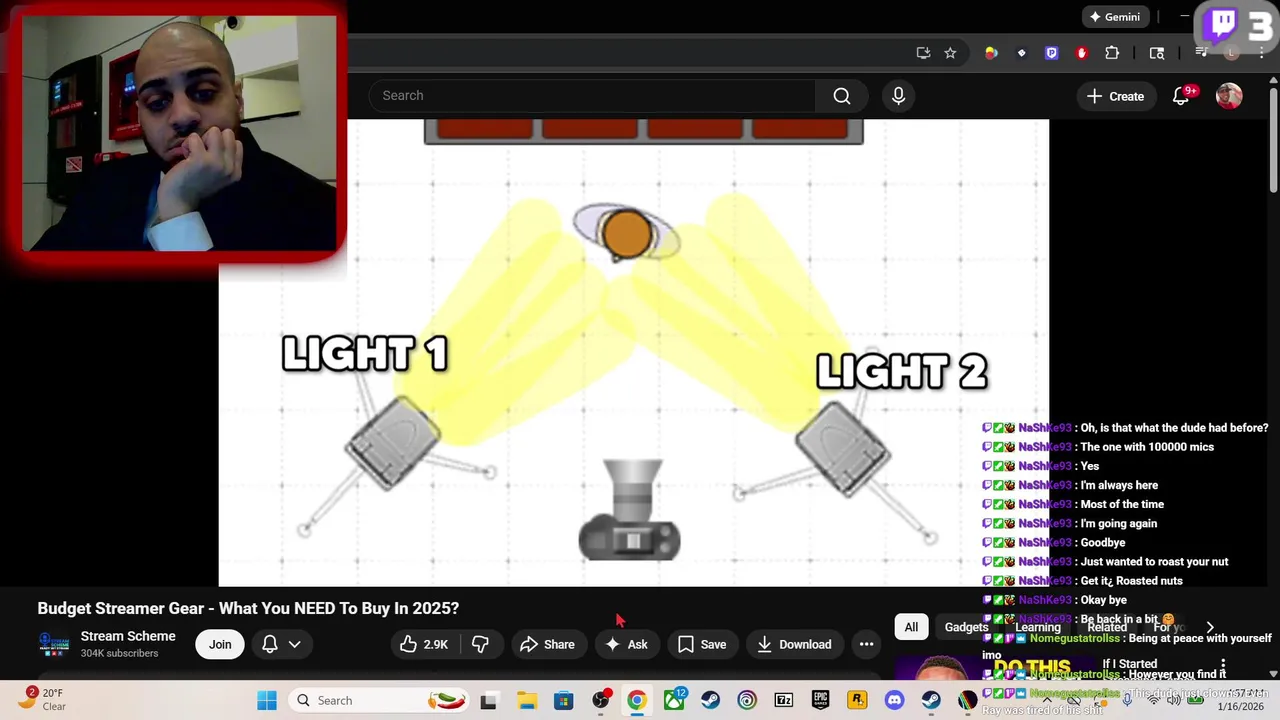The height and width of the screenshot is (720, 1280).
Task: Open the 7-Zip icon on taskbar
Action: click(783, 701)
